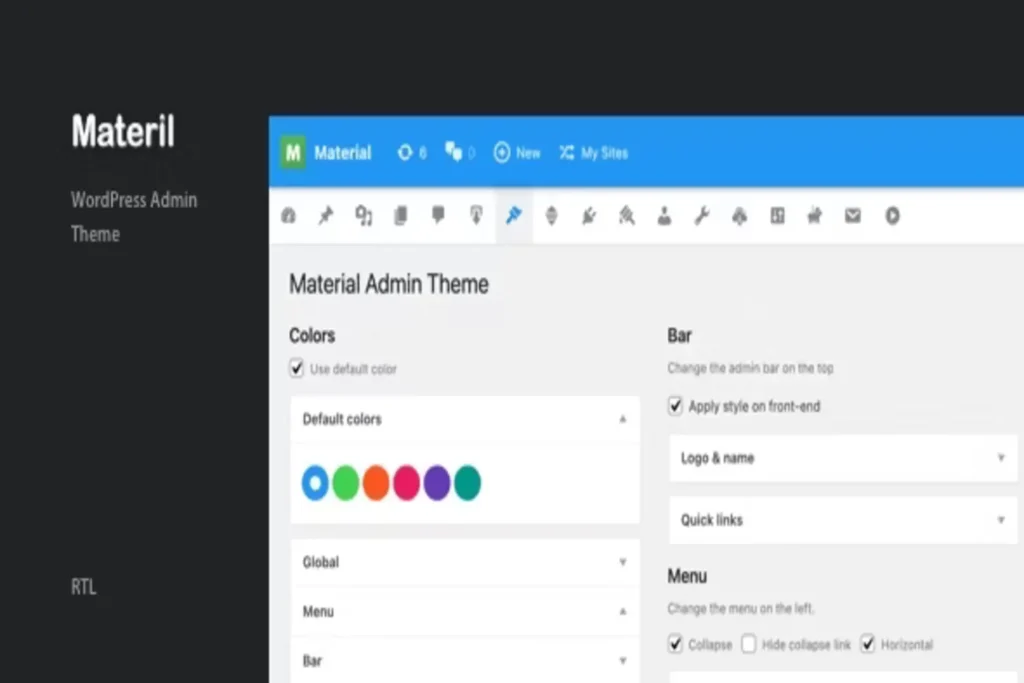The width and height of the screenshot is (1024, 683).
Task: Expand the Quick links panel
Action: tap(842, 520)
